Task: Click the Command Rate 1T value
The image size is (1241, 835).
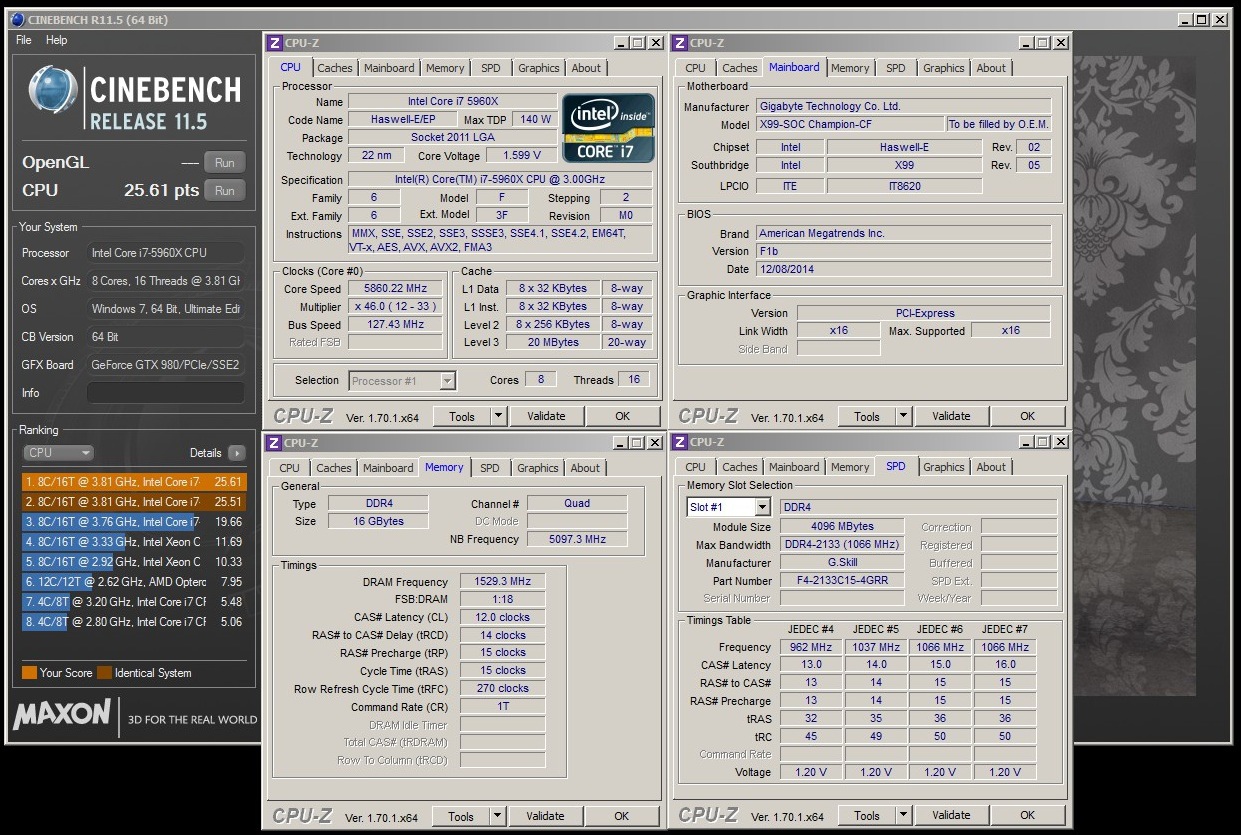Action: pos(503,706)
